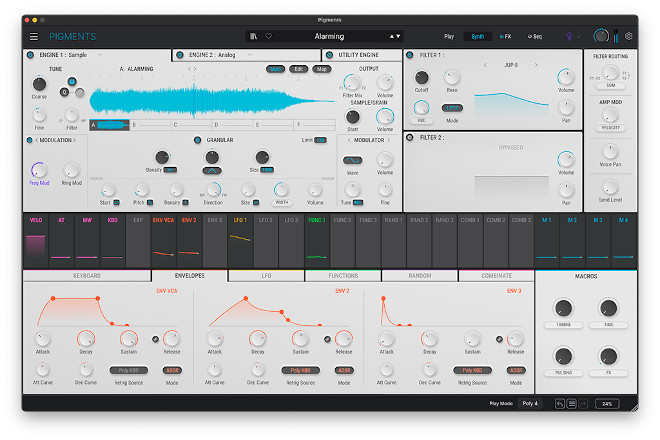
Task: Click the purple lightbulb sound design tips icon
Action: (569, 37)
